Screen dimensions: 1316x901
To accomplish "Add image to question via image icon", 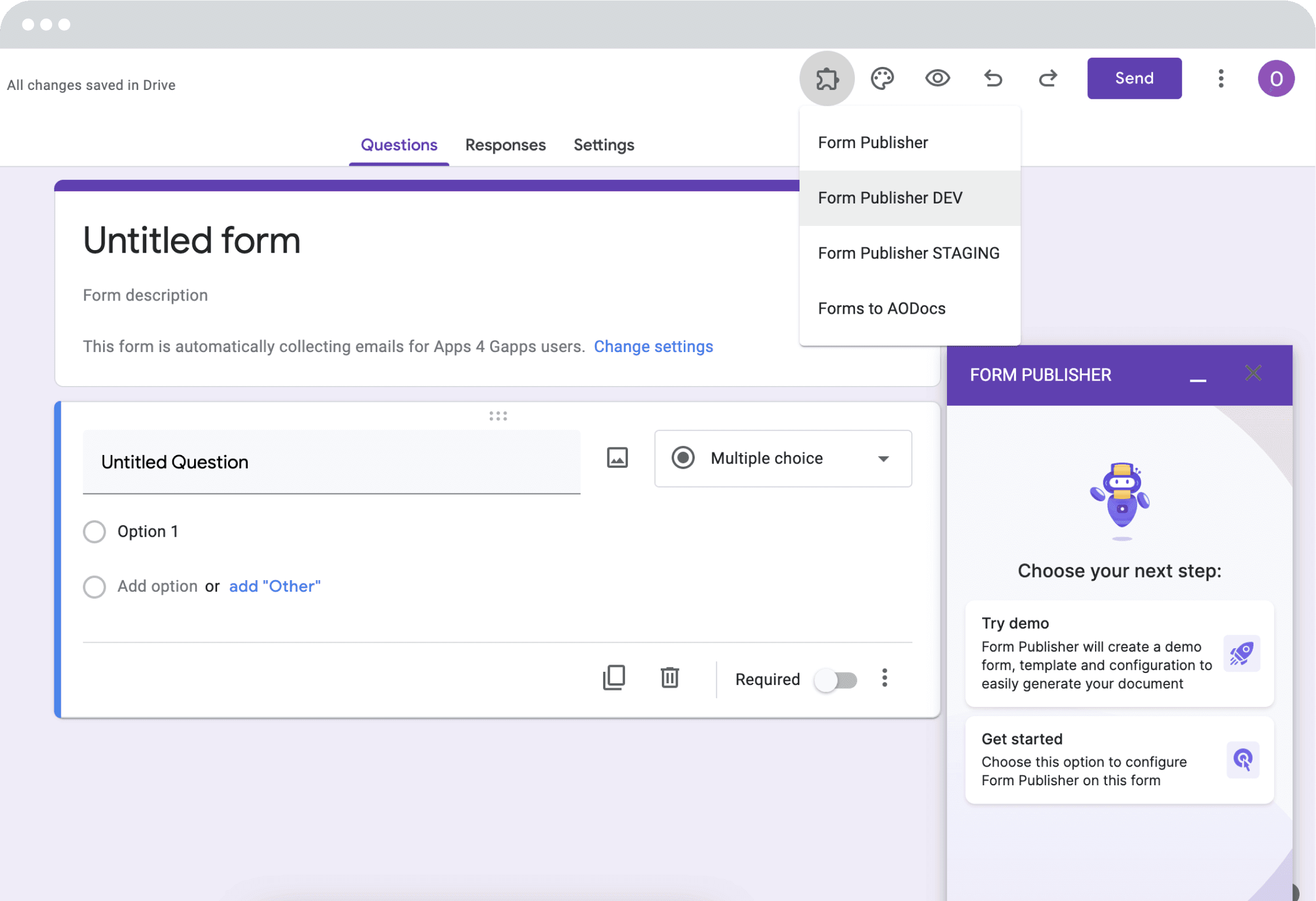I will (x=617, y=457).
